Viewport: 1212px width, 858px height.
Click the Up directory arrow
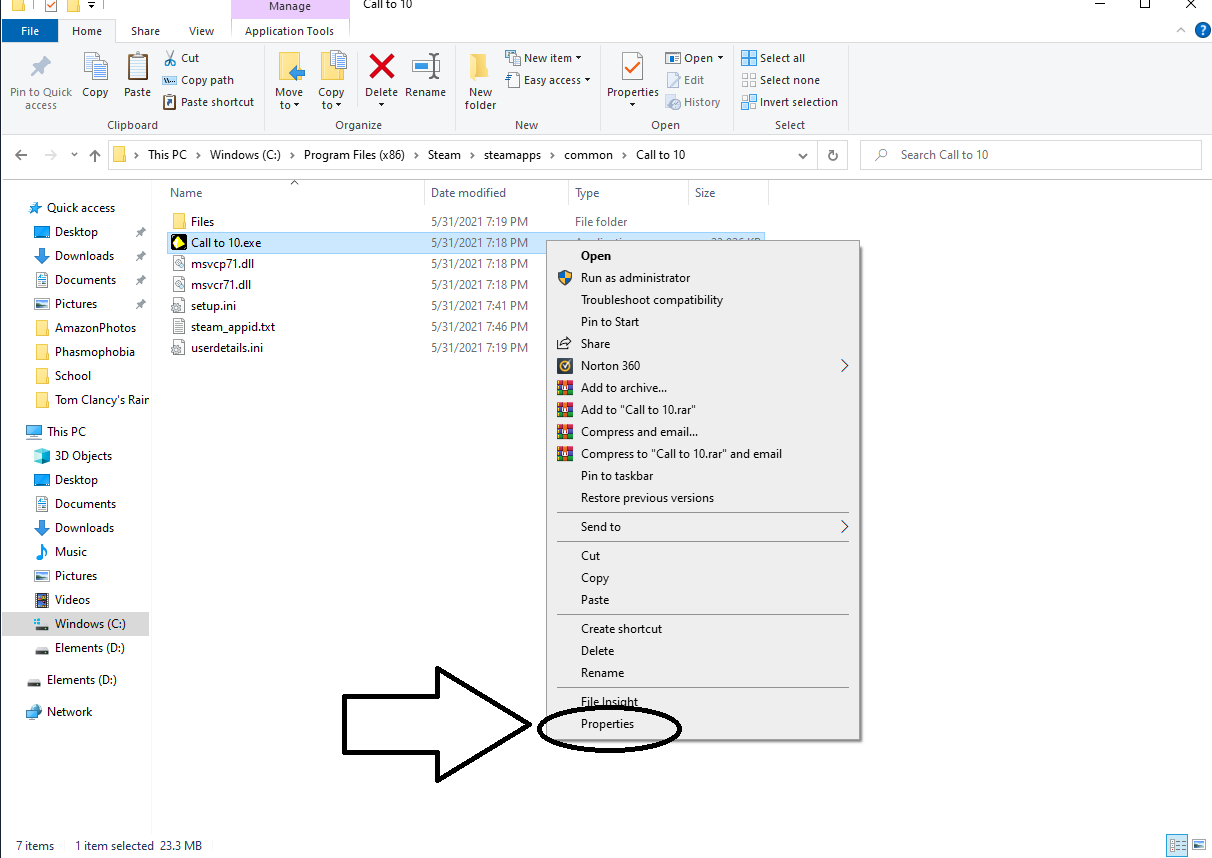point(95,155)
